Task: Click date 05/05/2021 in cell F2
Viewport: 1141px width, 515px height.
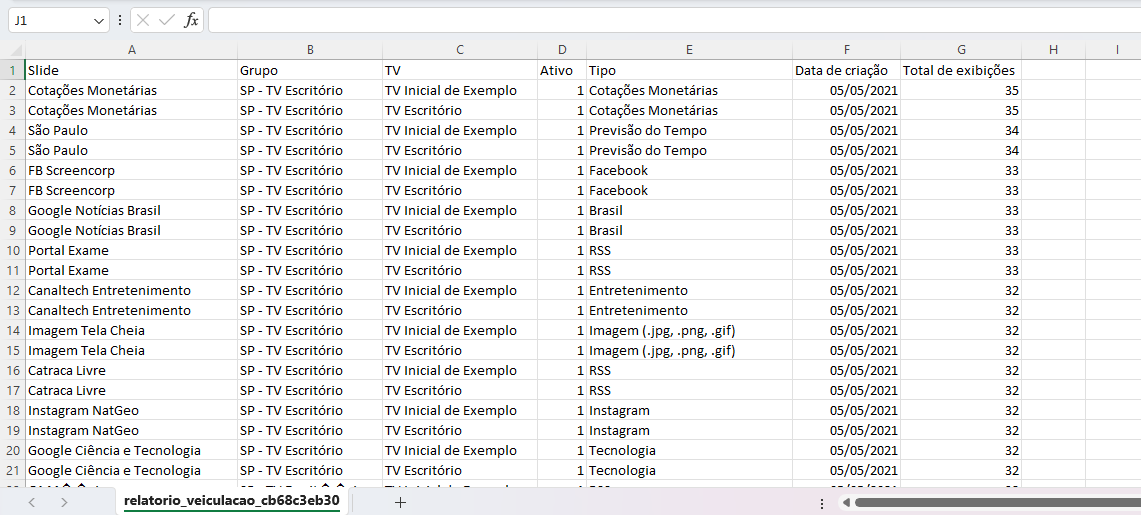Action: tap(864, 91)
